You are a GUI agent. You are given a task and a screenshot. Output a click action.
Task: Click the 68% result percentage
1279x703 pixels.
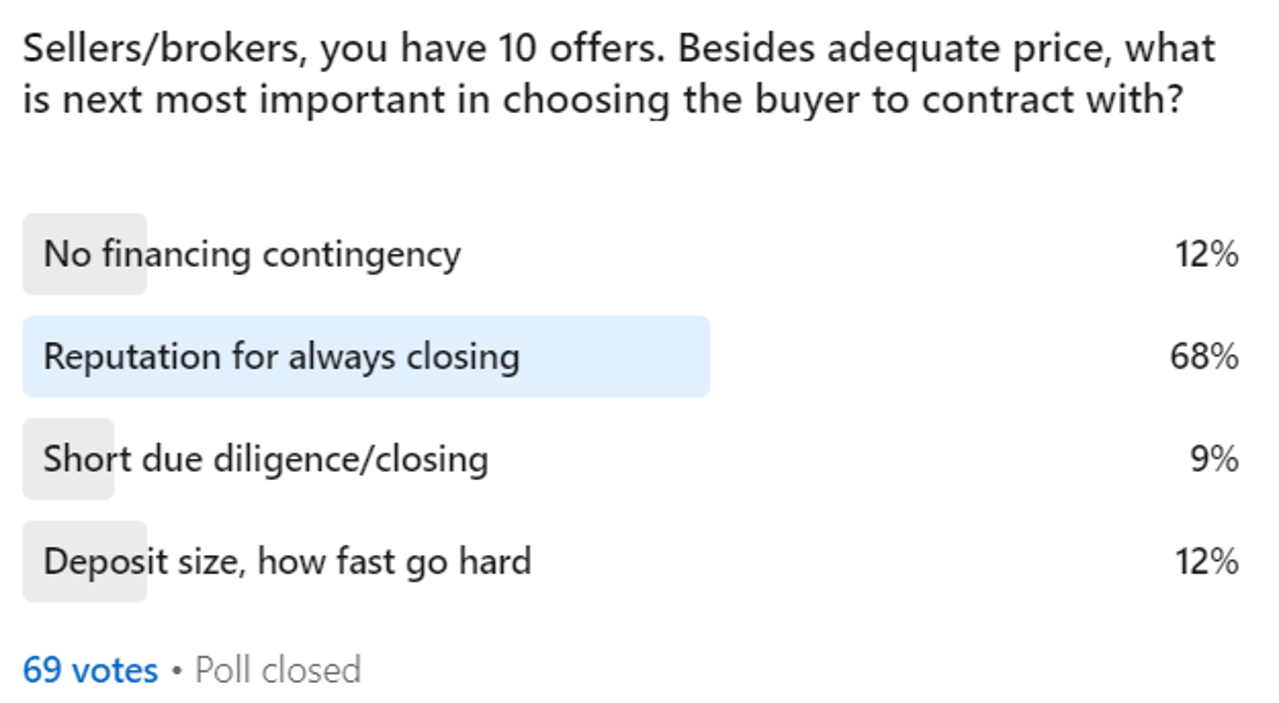tap(1204, 357)
